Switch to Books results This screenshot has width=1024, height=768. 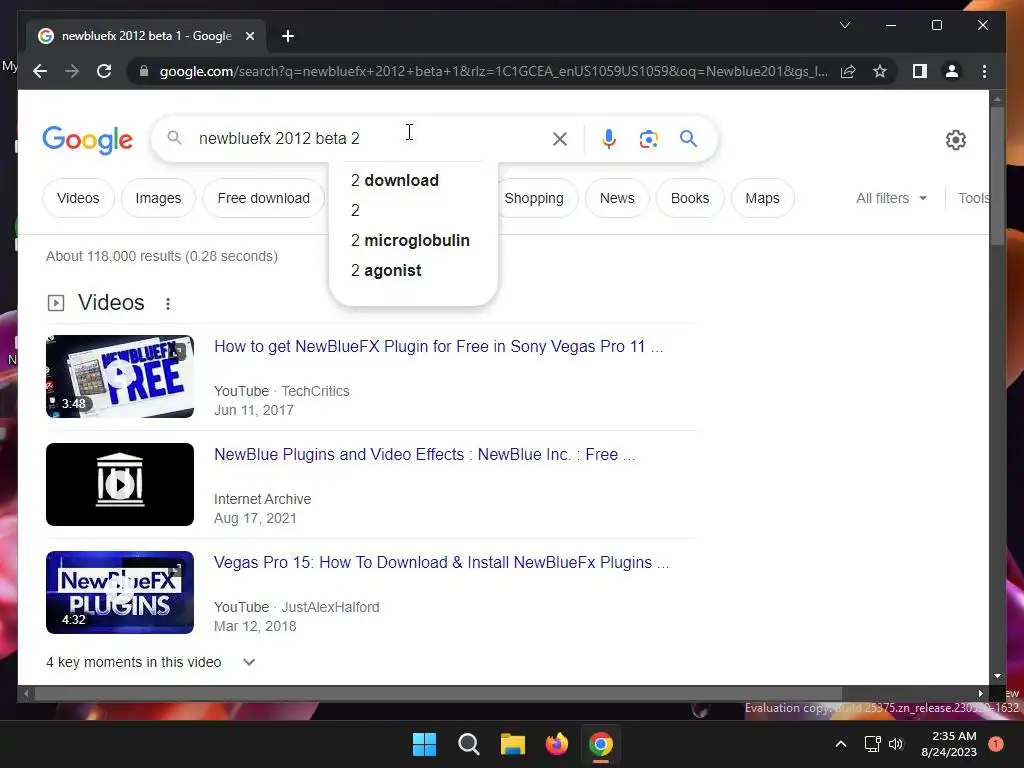pyautogui.click(x=690, y=198)
